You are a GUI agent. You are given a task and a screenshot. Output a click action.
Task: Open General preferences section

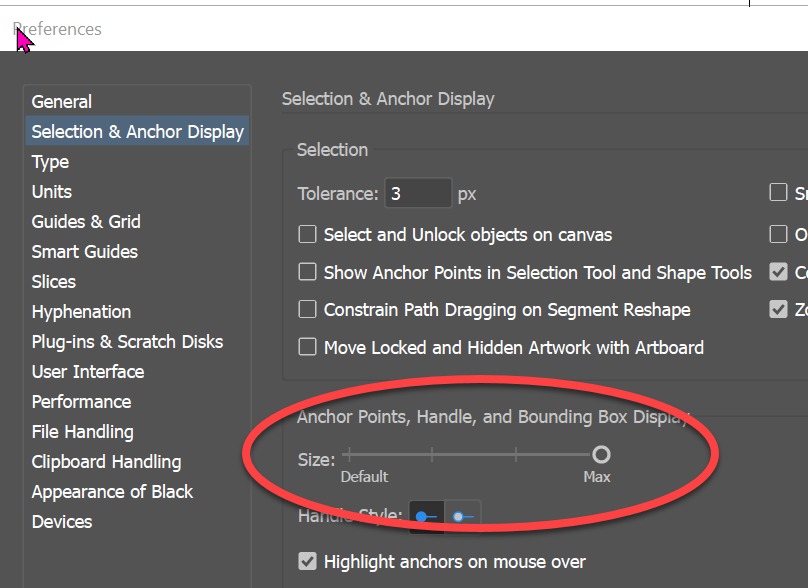(x=62, y=101)
